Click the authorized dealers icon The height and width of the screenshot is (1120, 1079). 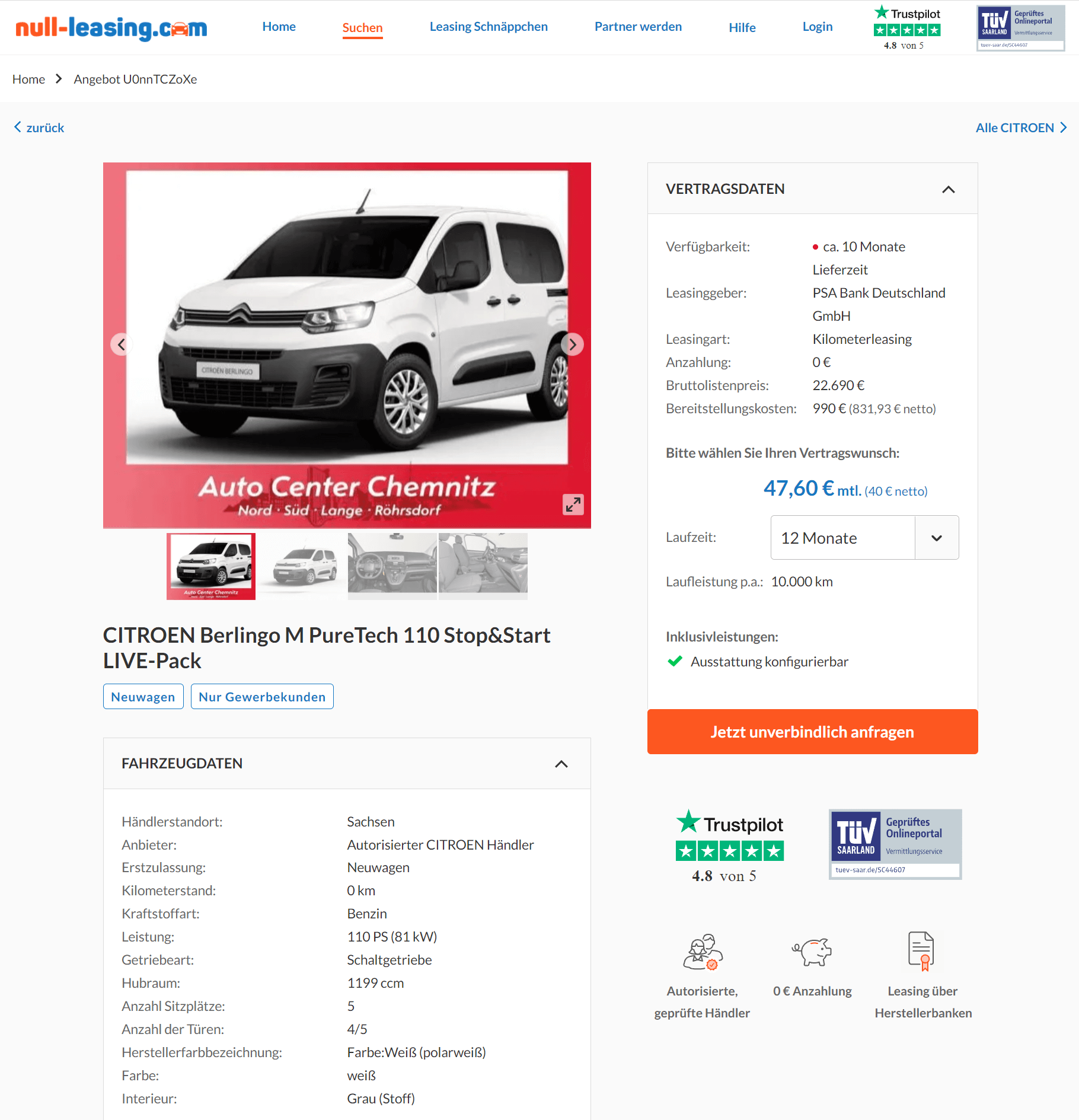point(703,952)
